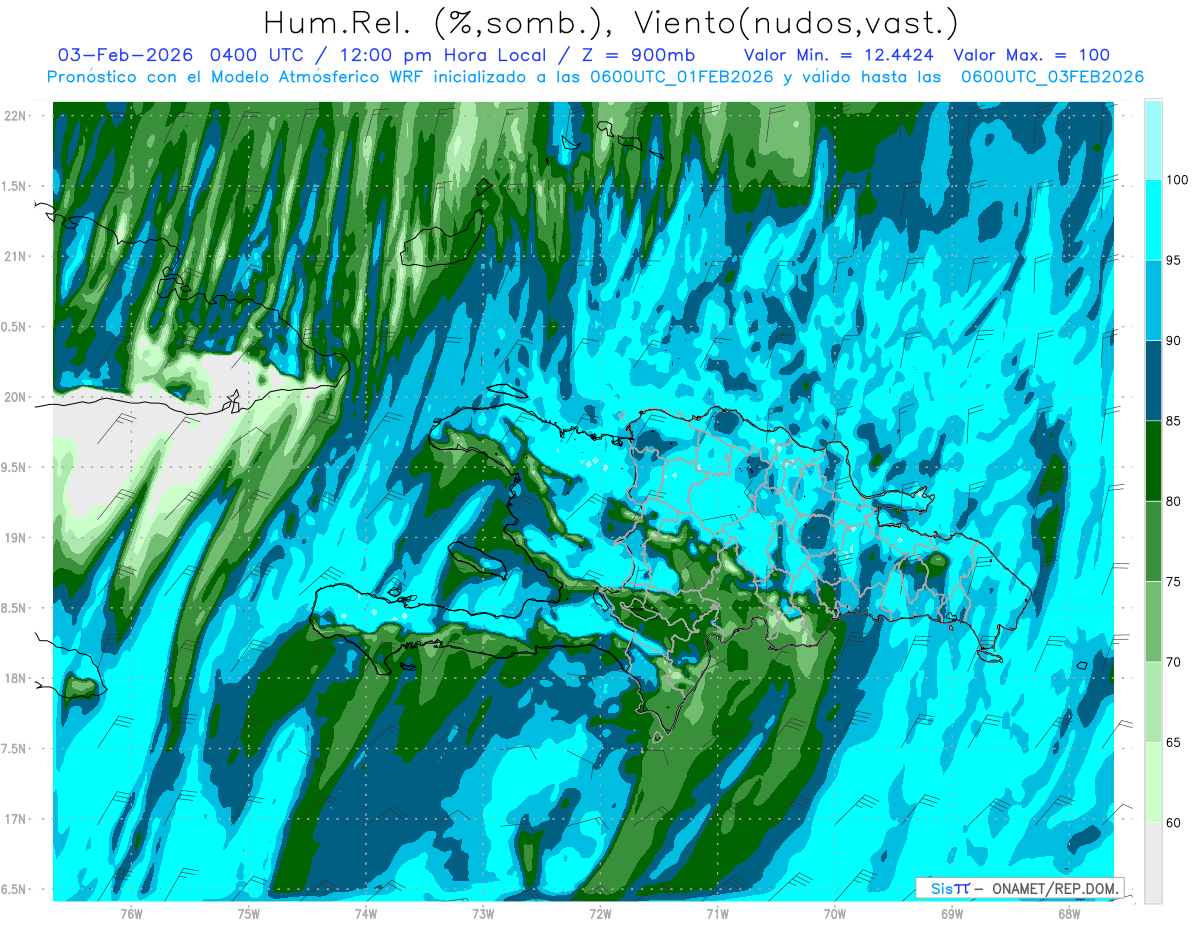Click the '74W' longitude label

366,913
